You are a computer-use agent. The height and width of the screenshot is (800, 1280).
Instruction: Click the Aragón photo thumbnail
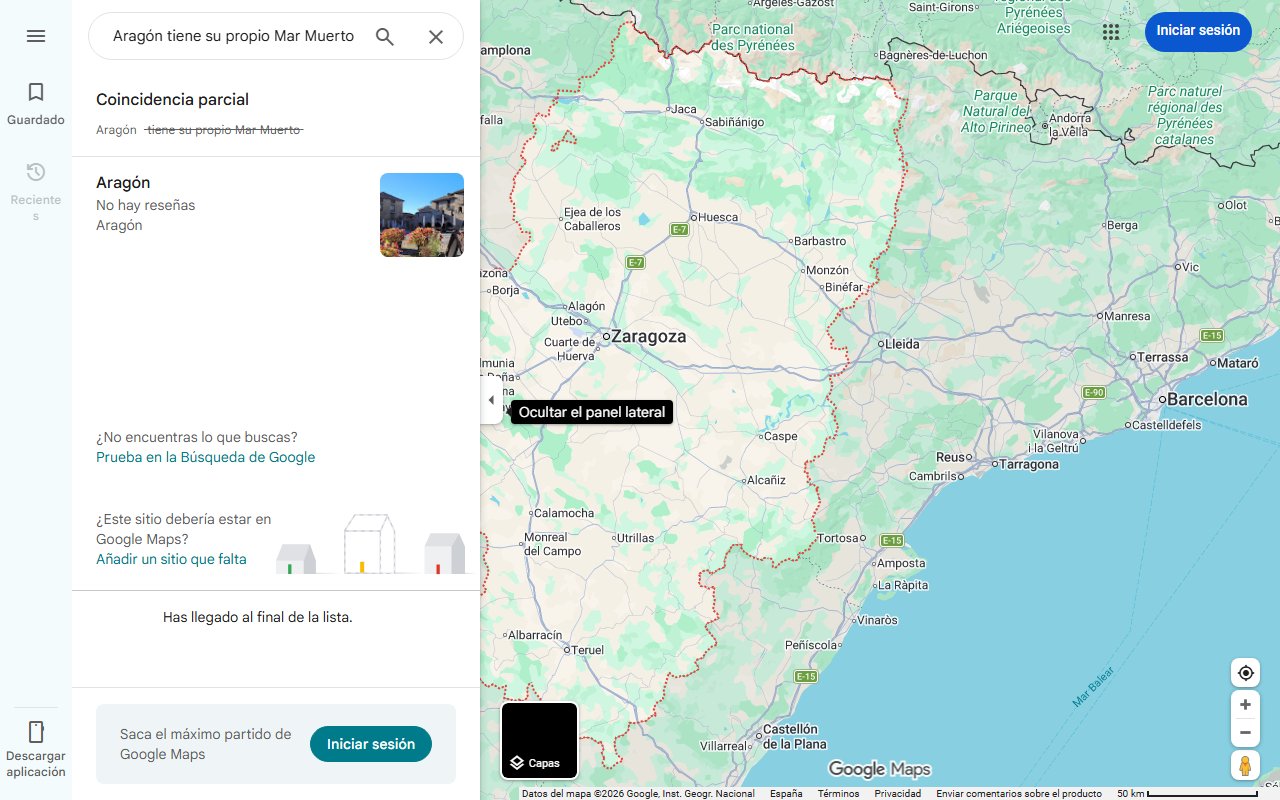[x=421, y=214]
